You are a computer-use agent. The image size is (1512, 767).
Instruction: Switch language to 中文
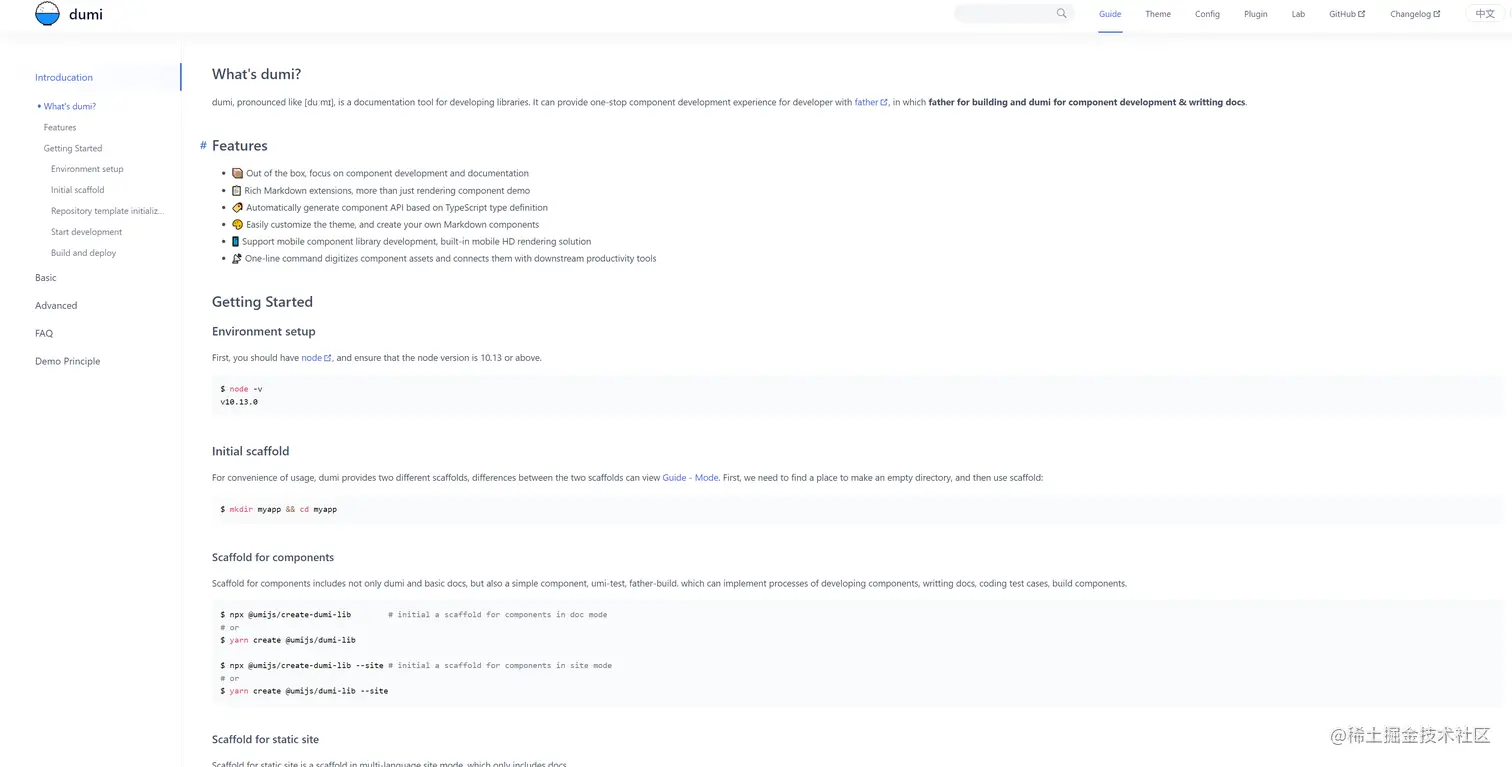[x=1485, y=14]
